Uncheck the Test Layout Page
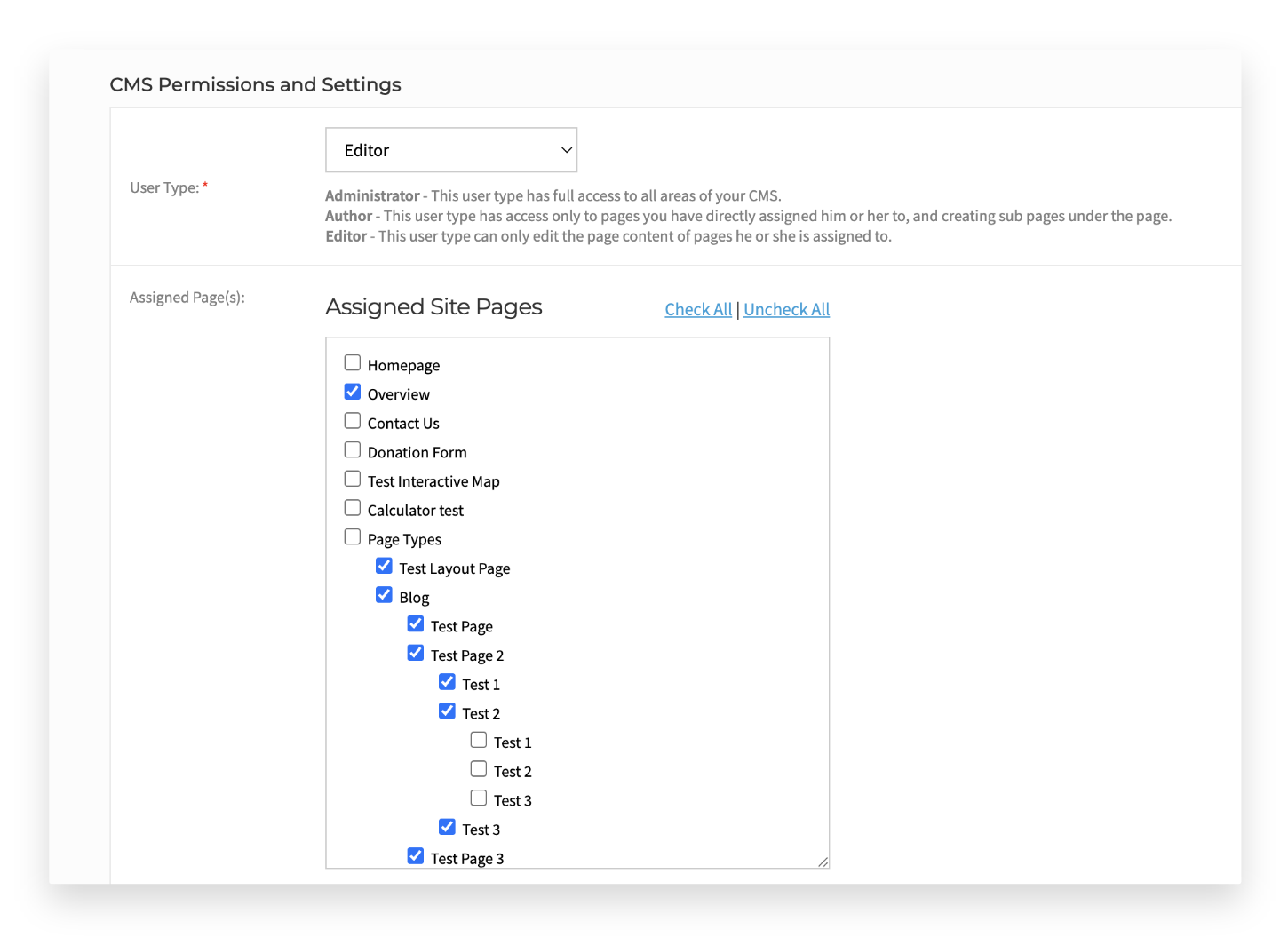1288x937 pixels. point(384,565)
